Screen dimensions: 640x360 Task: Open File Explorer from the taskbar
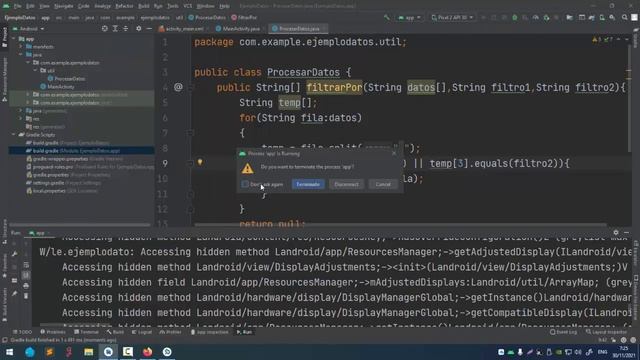click(89, 352)
